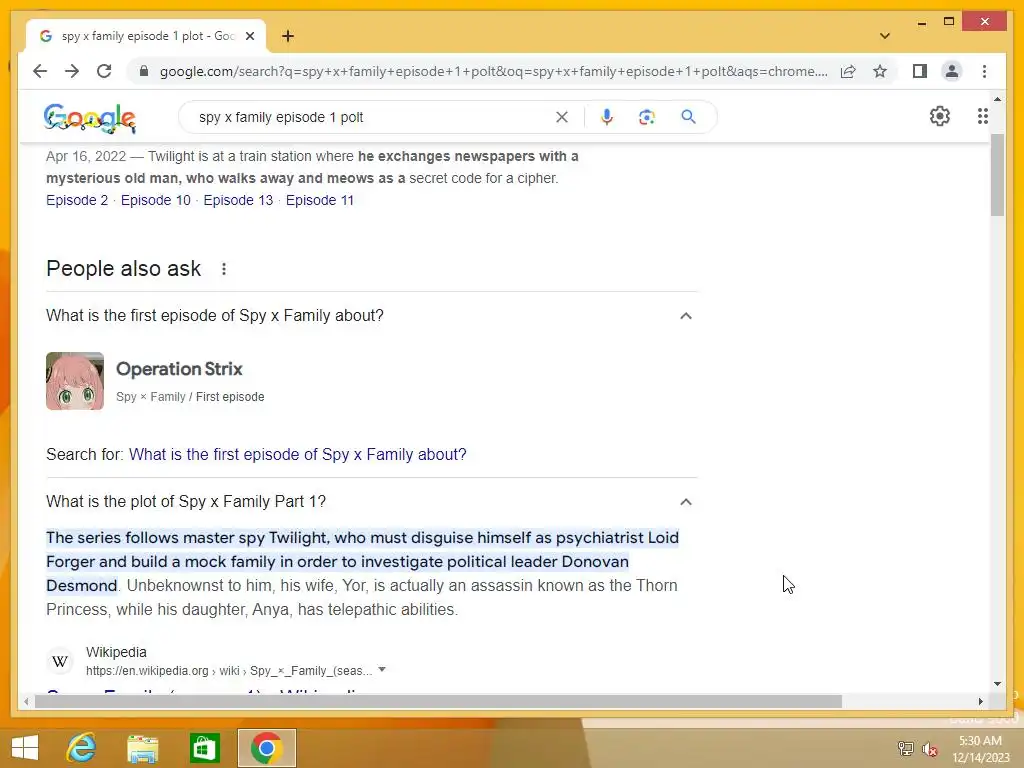The width and height of the screenshot is (1024, 768).
Task: Click the 'People also ask' heading
Action: pyautogui.click(x=123, y=269)
